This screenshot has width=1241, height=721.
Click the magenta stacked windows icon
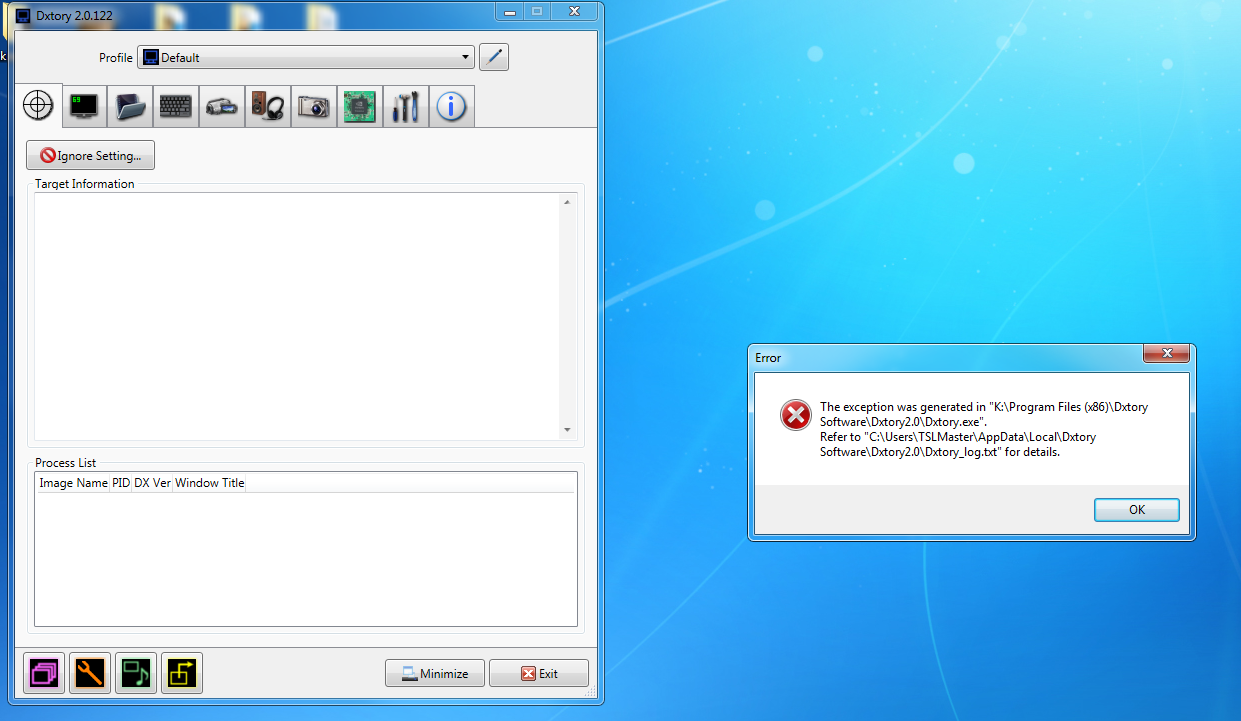[x=44, y=673]
